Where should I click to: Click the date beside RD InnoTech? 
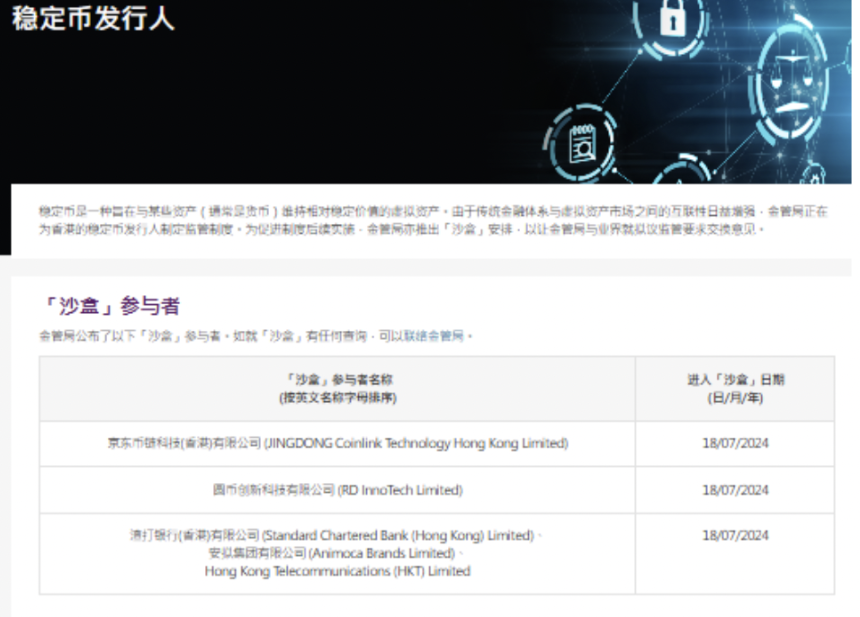pyautogui.click(x=734, y=490)
